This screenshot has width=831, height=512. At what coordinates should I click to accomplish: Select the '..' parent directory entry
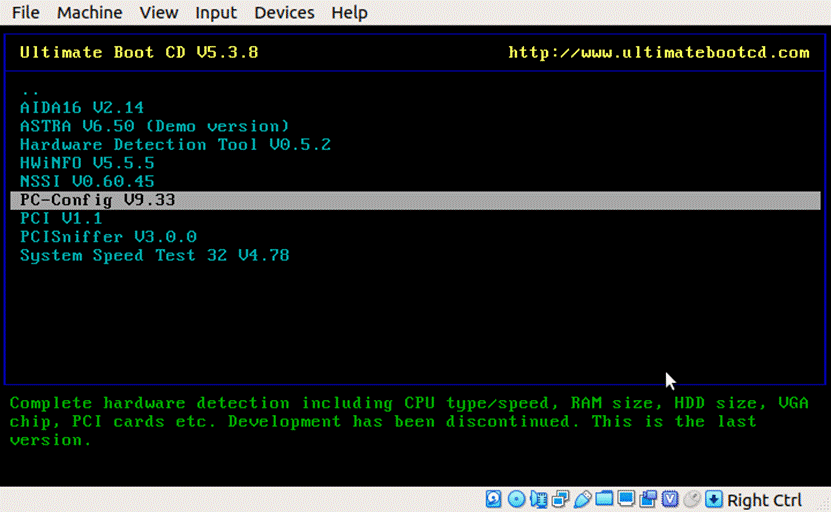tap(30, 91)
